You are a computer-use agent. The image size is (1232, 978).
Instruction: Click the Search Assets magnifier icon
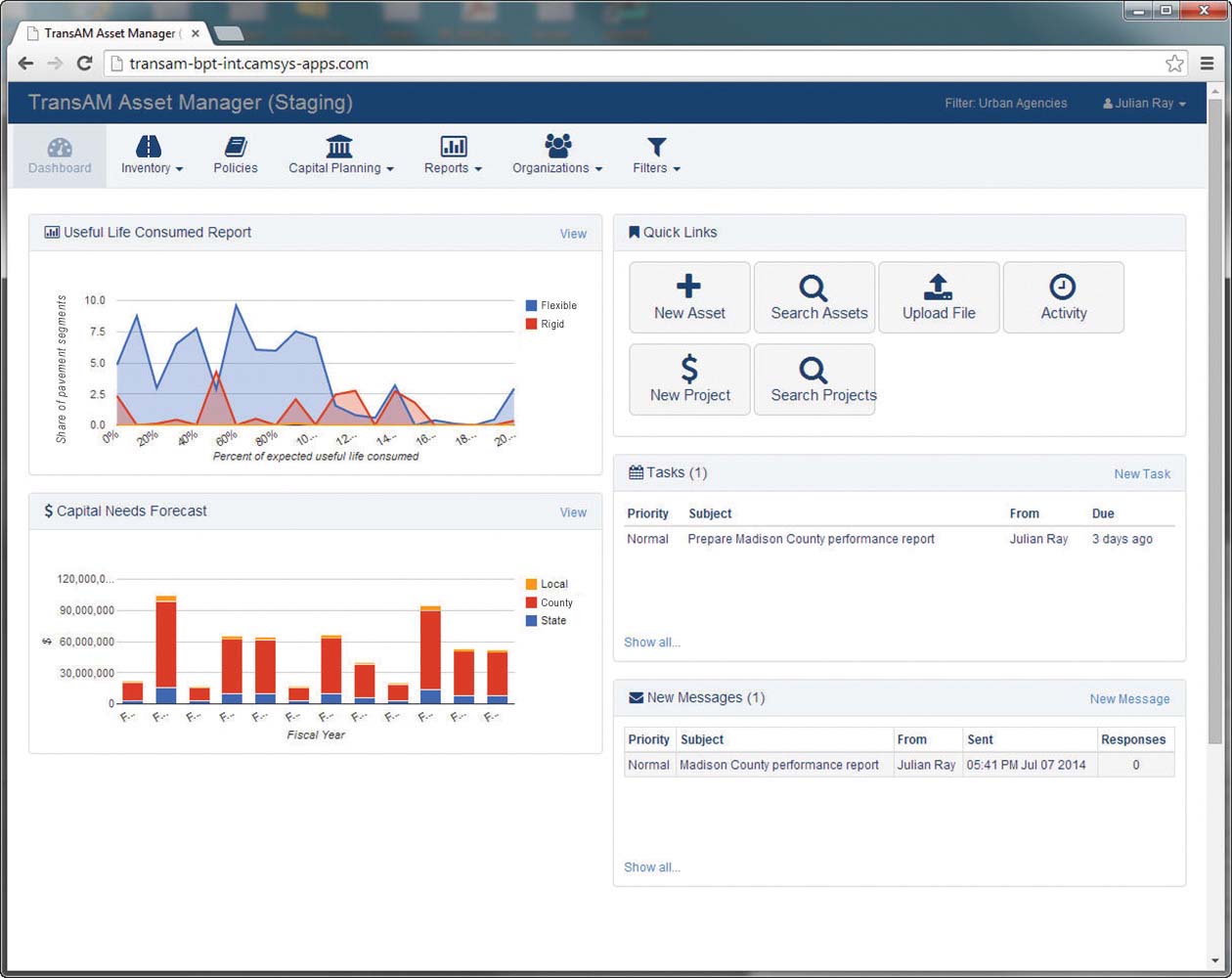[x=814, y=288]
